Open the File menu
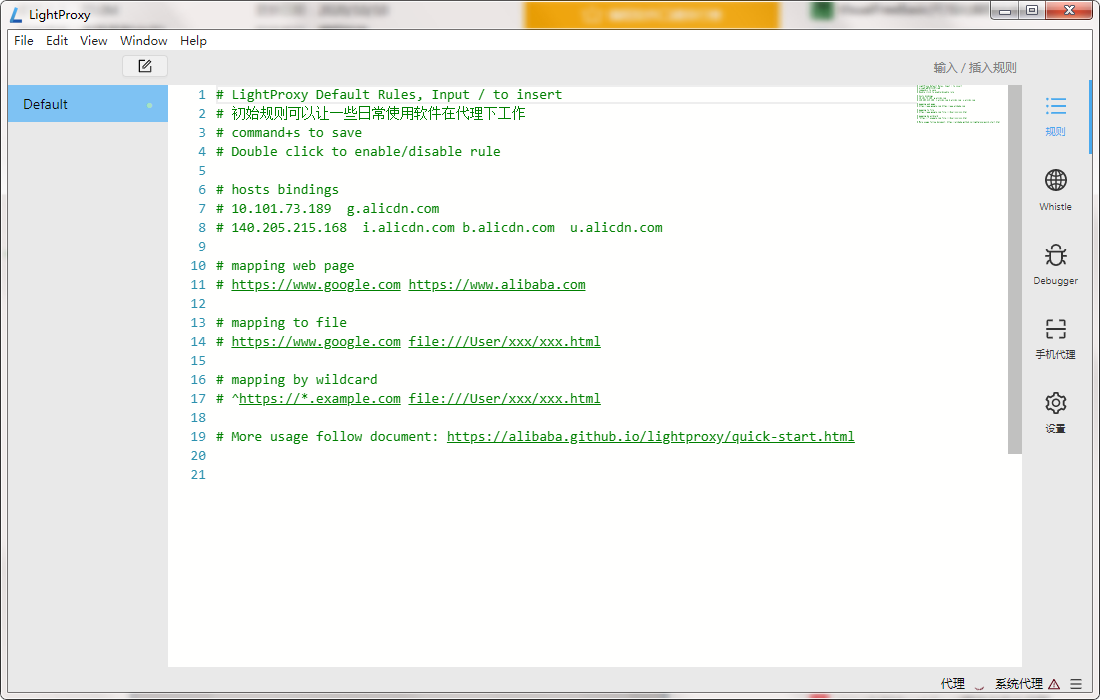The height and width of the screenshot is (700, 1100). coord(24,41)
